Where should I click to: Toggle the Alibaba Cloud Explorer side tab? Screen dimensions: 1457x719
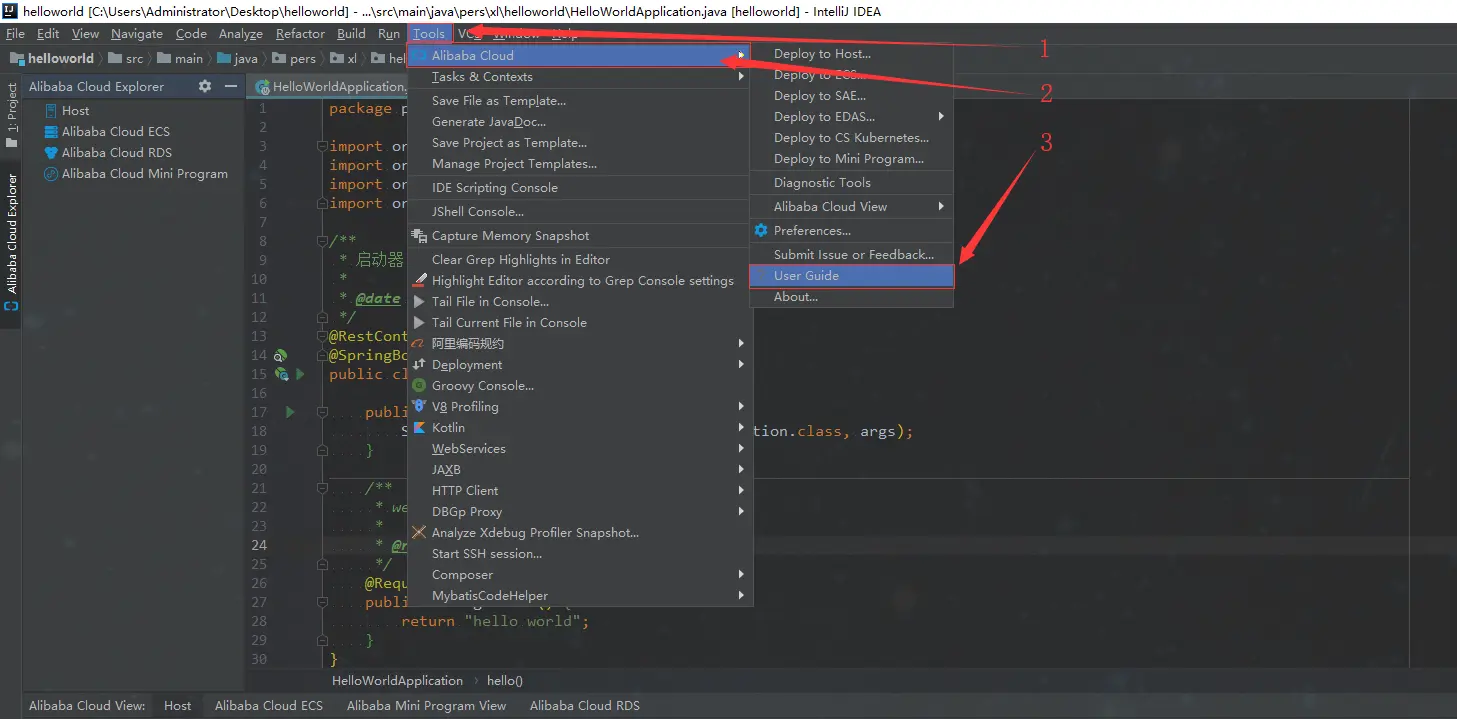pyautogui.click(x=12, y=241)
